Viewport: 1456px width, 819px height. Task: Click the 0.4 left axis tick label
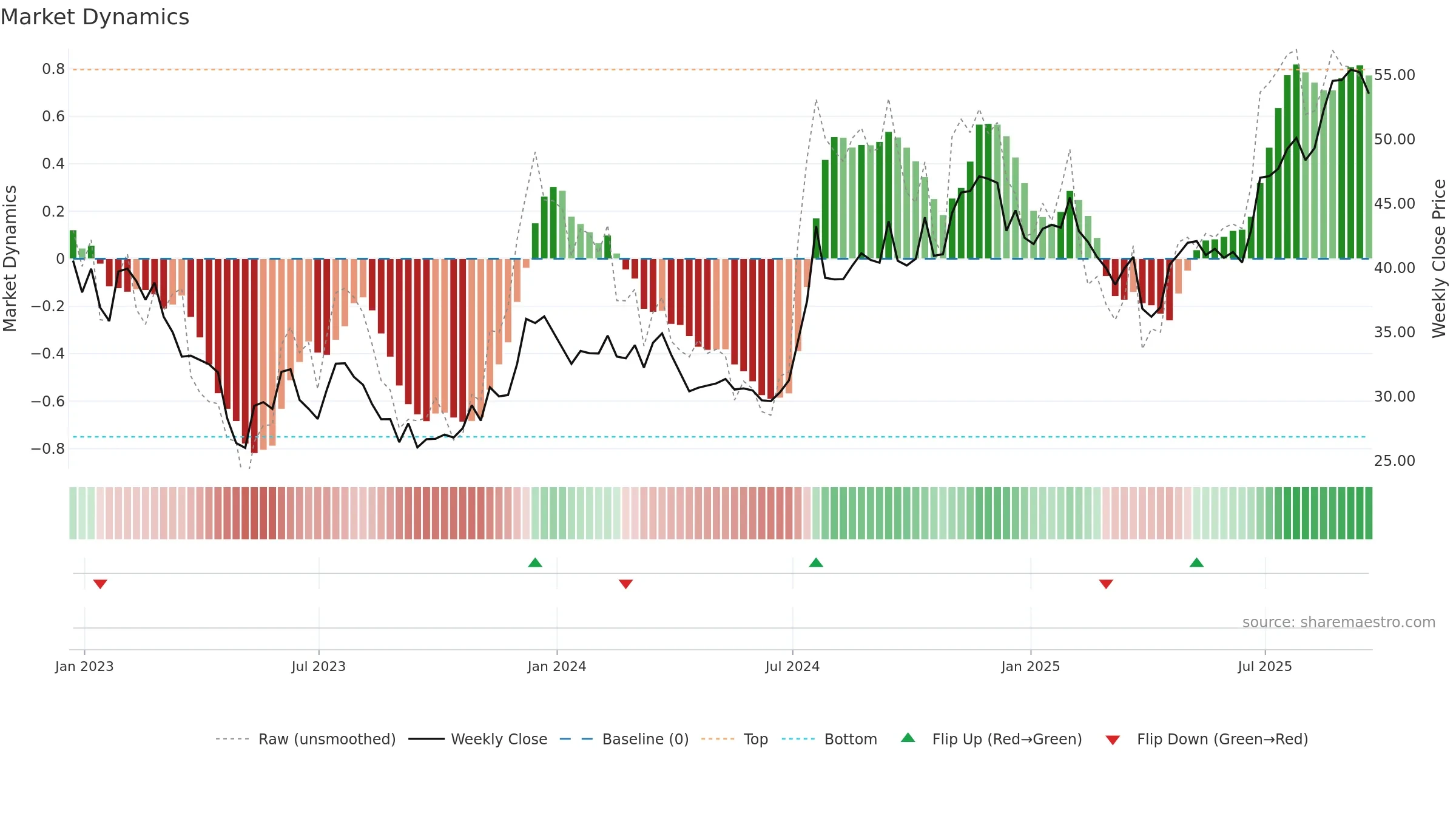tap(53, 164)
